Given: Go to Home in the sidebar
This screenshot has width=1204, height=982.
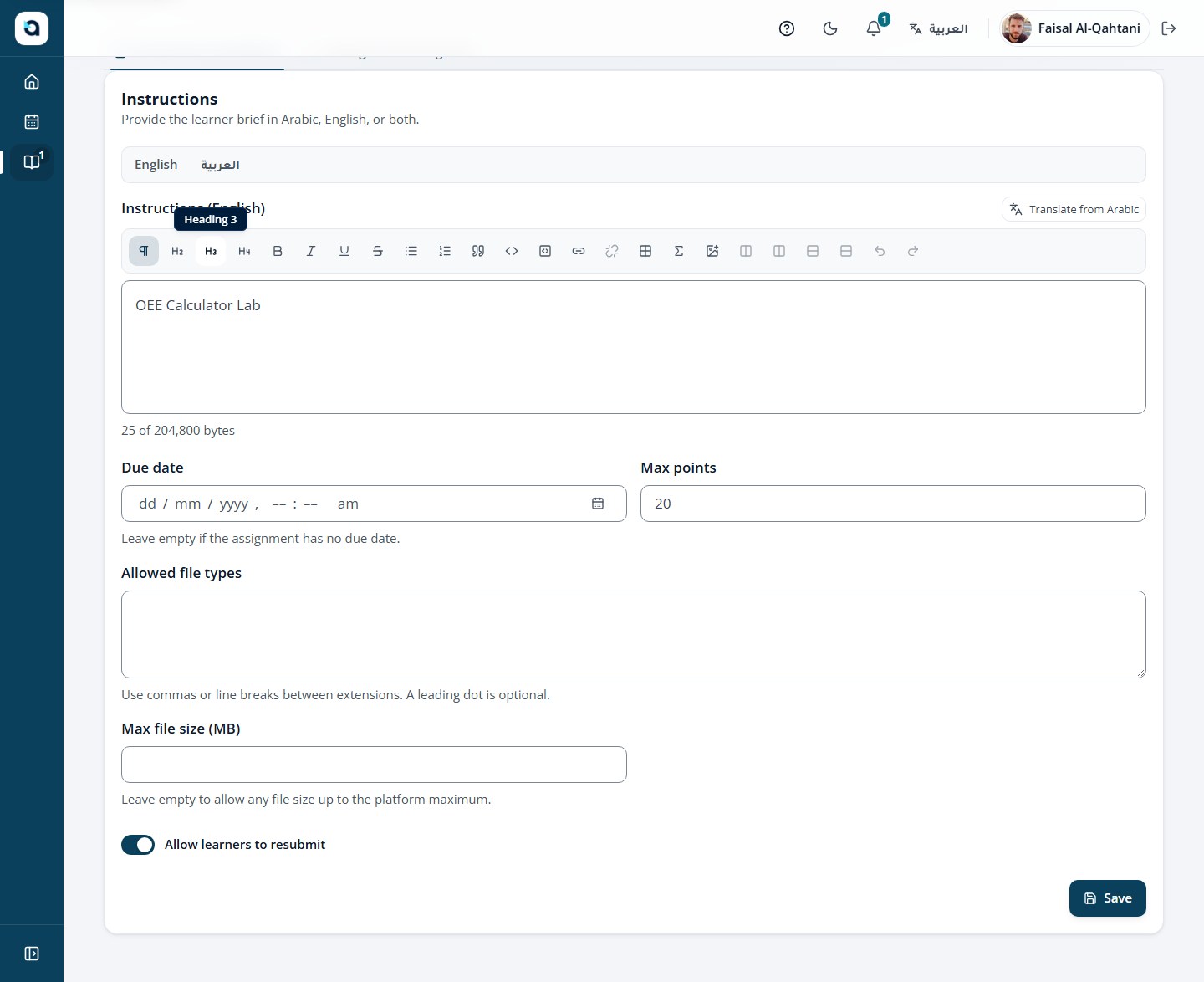Looking at the screenshot, I should pyautogui.click(x=32, y=82).
